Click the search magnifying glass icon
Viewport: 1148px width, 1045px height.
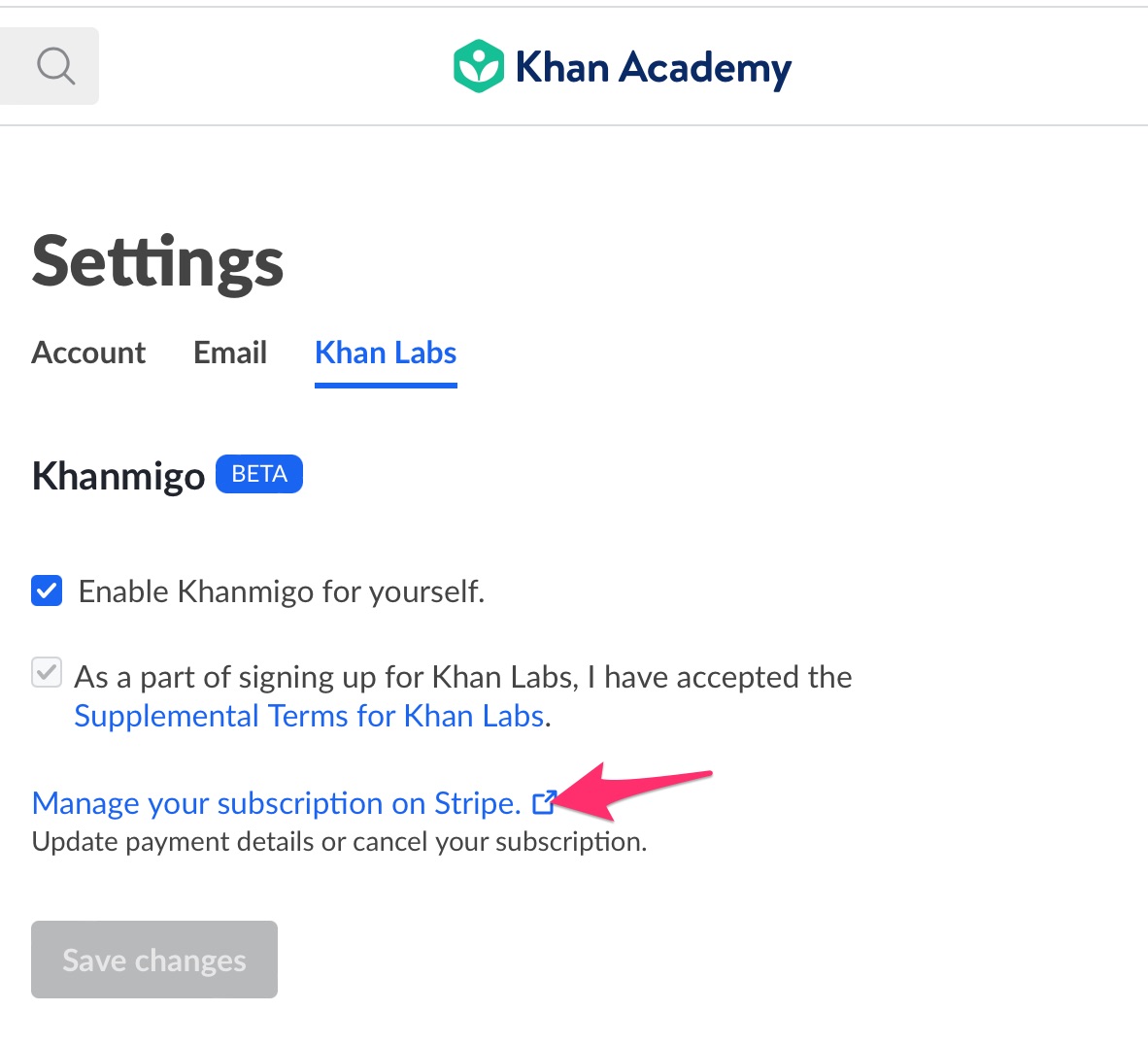click(54, 66)
